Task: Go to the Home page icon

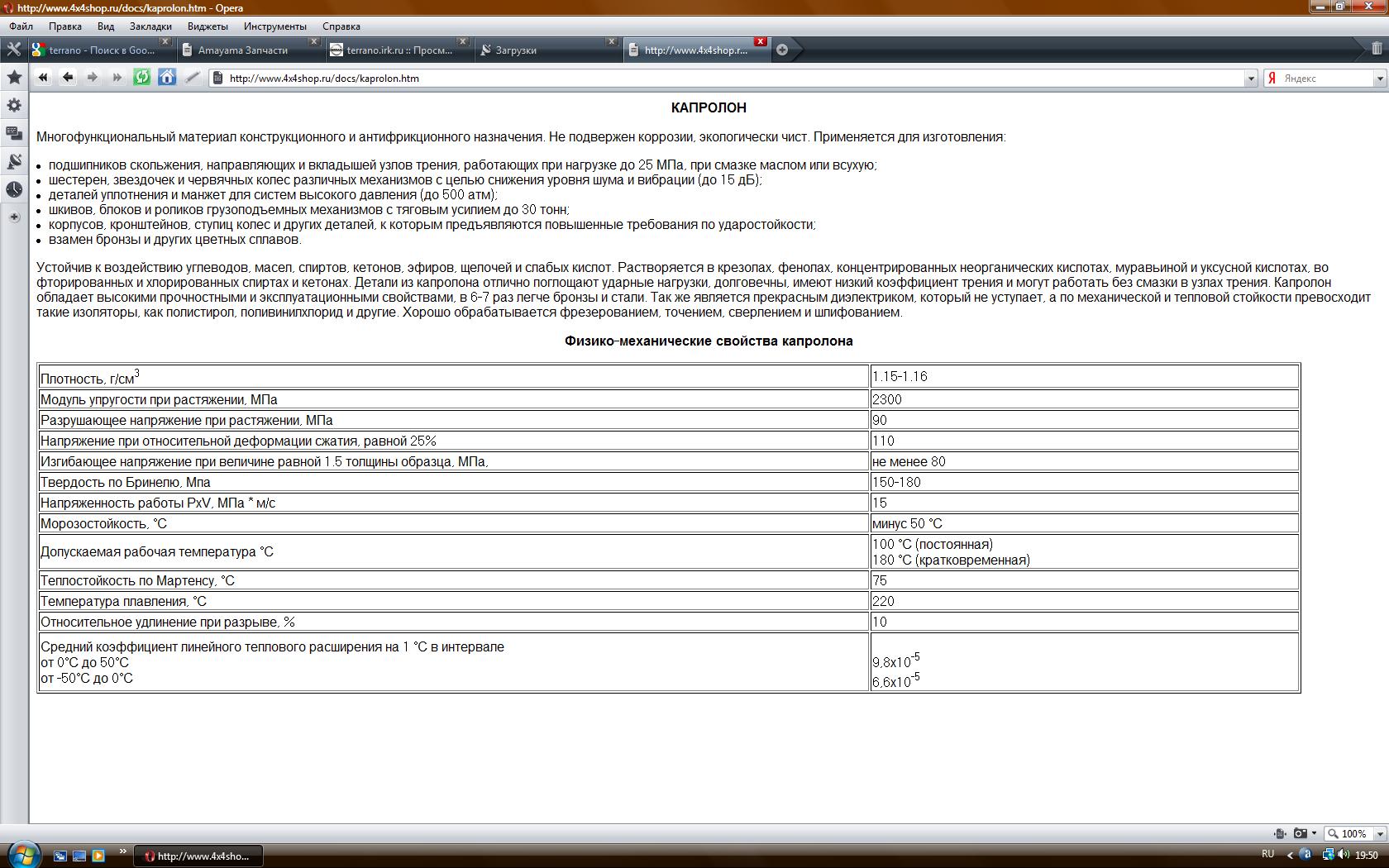Action: (167, 78)
